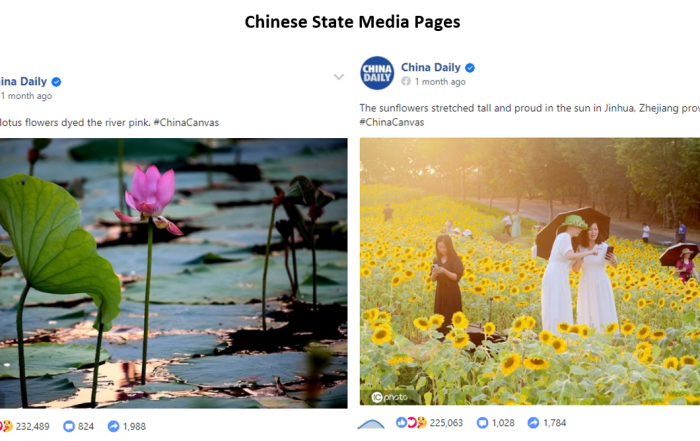Open the sunflower field photo
700x441 pixels.
pyautogui.click(x=530, y=271)
